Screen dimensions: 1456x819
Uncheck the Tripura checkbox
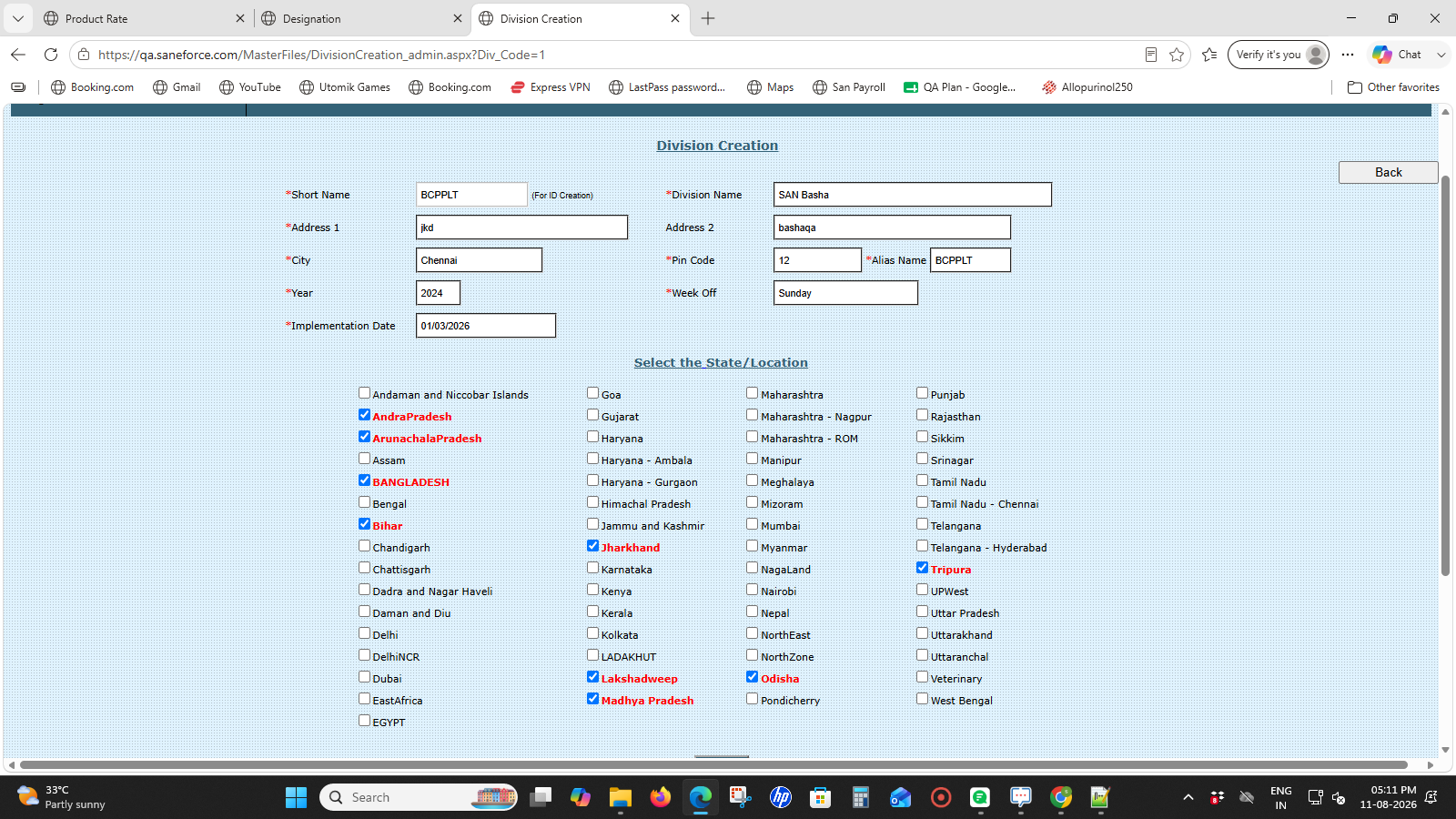tap(923, 568)
